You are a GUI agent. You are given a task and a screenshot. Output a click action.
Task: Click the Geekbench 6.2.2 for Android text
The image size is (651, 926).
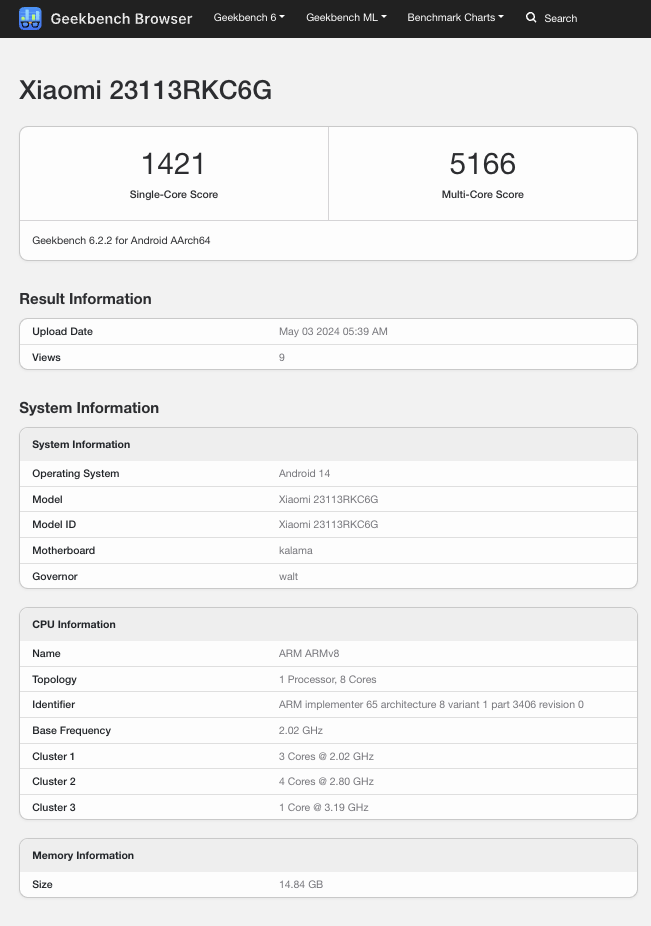(121, 240)
